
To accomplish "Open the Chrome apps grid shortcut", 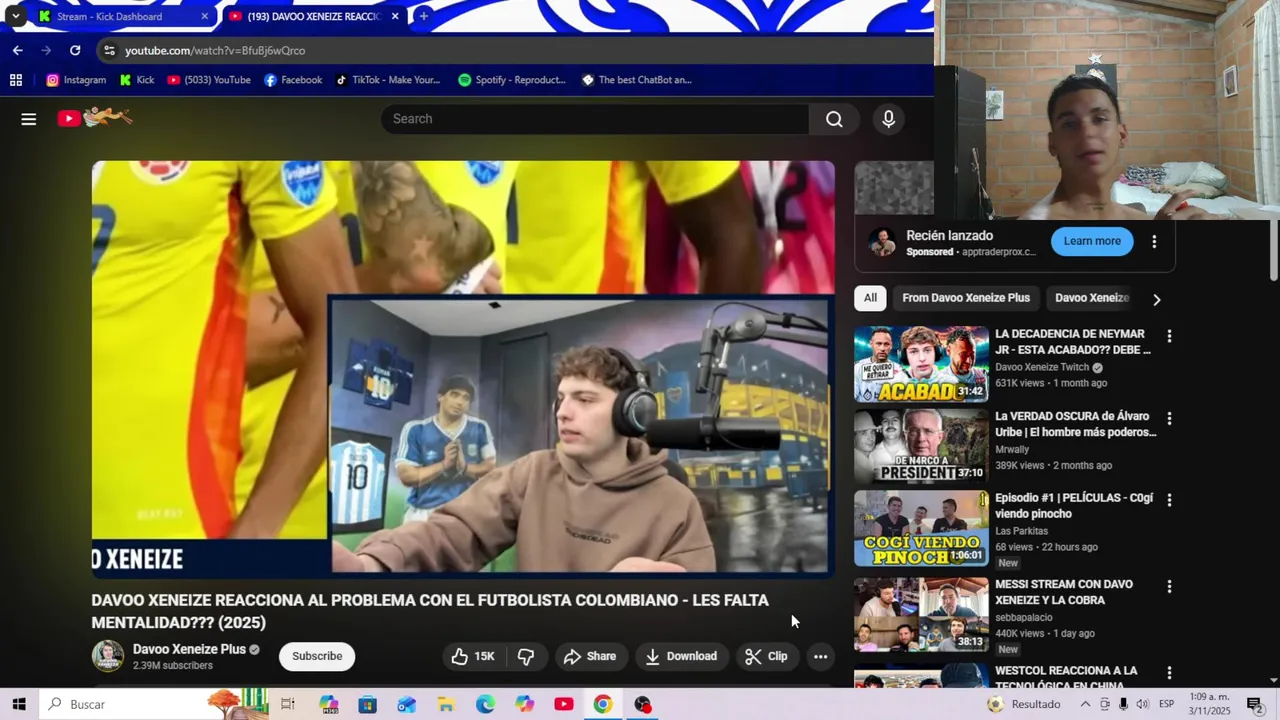I will click(x=16, y=80).
